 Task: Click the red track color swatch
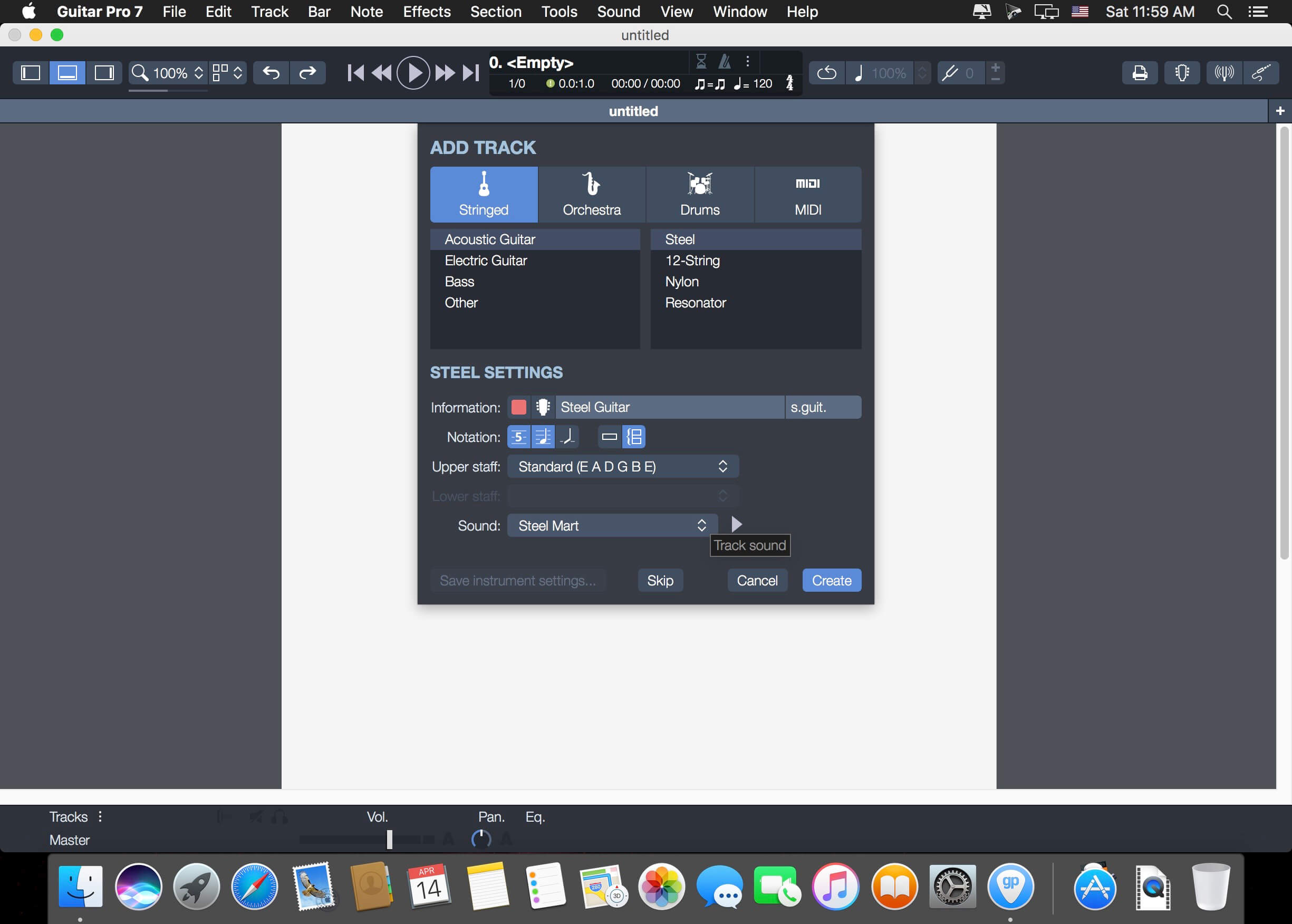pos(518,407)
